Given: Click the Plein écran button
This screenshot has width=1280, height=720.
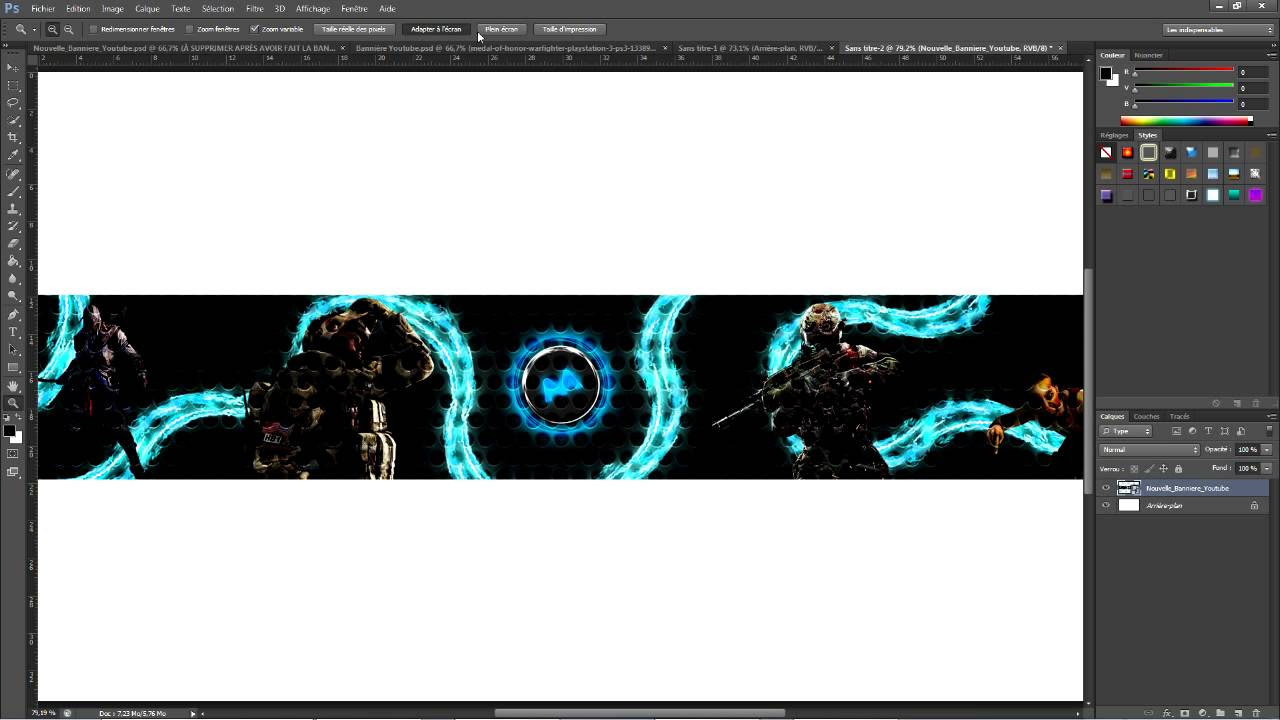Looking at the screenshot, I should click(502, 29).
